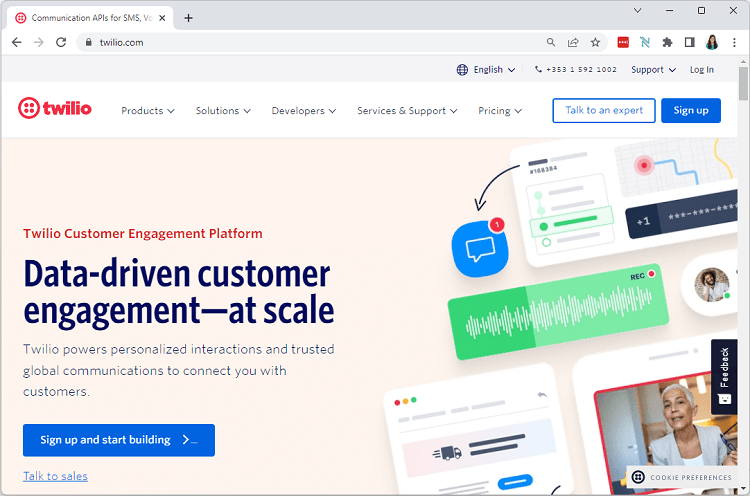Expand Services & Support menu
The width and height of the screenshot is (750, 496).
click(x=407, y=110)
